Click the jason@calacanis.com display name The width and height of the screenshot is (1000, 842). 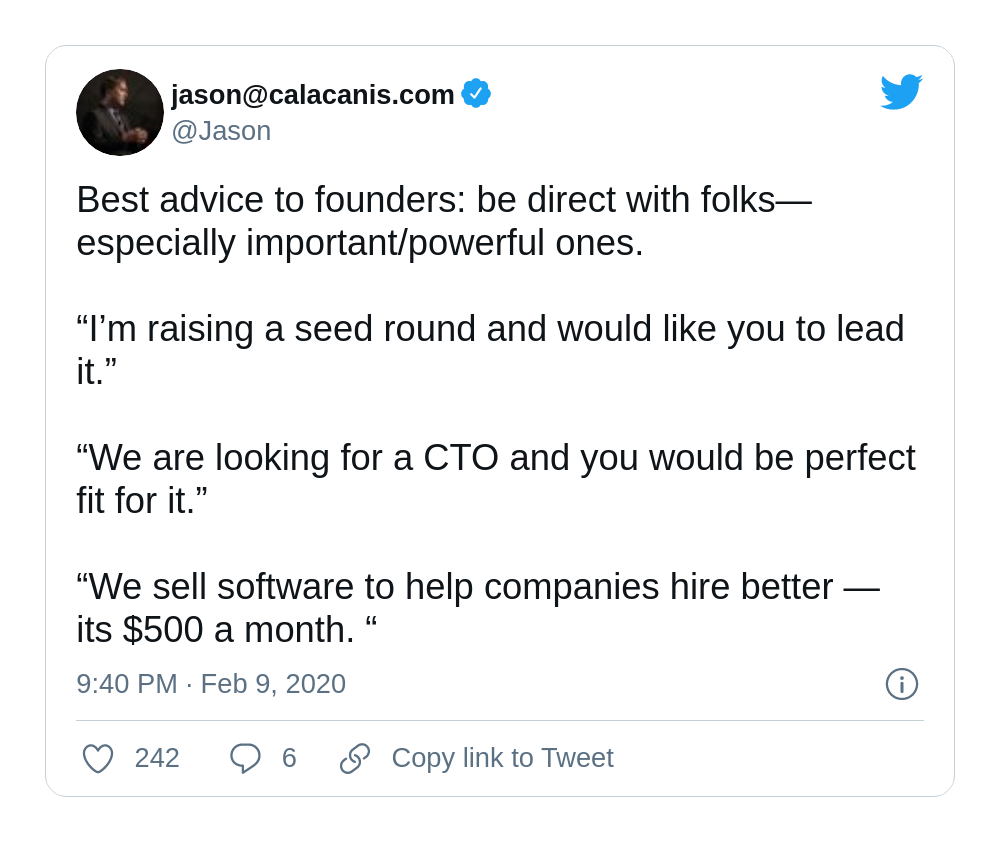312,94
